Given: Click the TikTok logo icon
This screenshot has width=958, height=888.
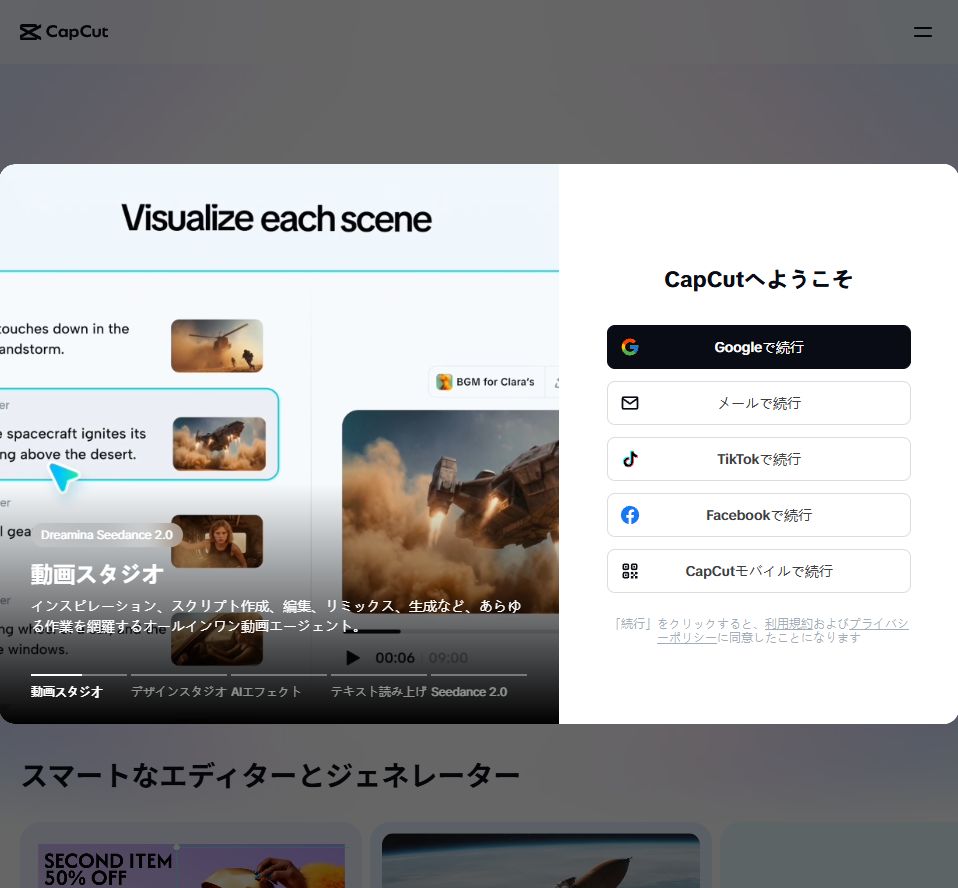Looking at the screenshot, I should pyautogui.click(x=630, y=459).
